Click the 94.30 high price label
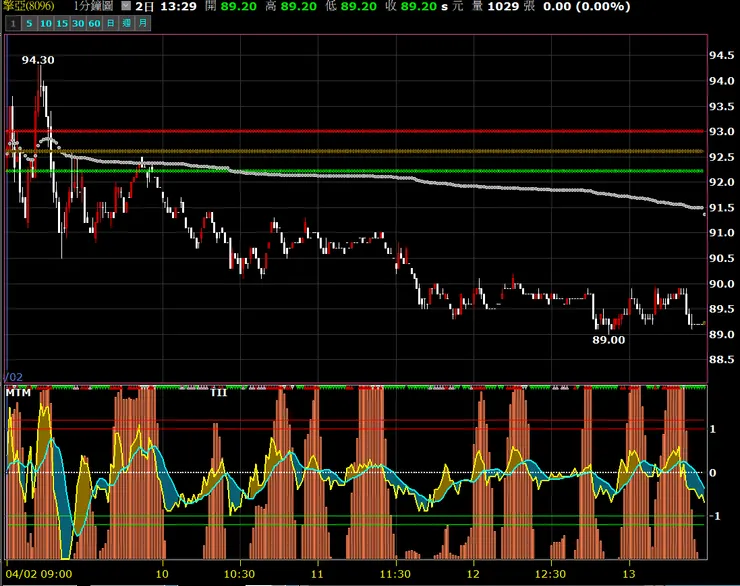 [x=38, y=60]
